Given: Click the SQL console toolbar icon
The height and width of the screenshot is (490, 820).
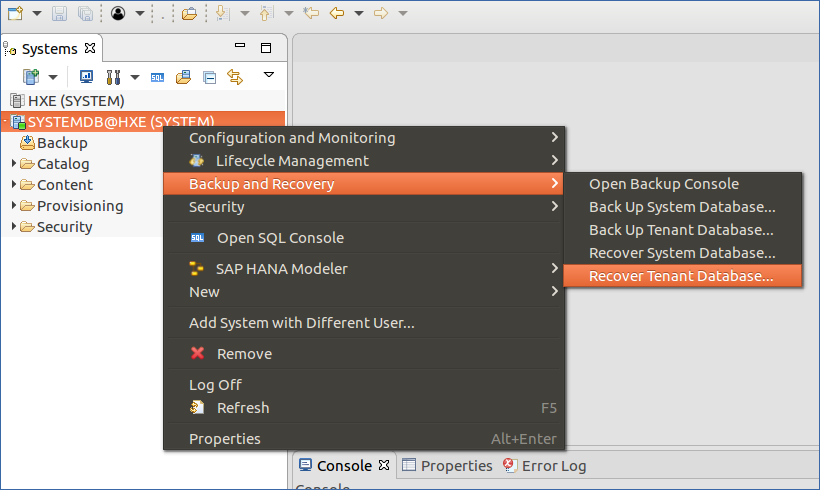Looking at the screenshot, I should click(157, 77).
